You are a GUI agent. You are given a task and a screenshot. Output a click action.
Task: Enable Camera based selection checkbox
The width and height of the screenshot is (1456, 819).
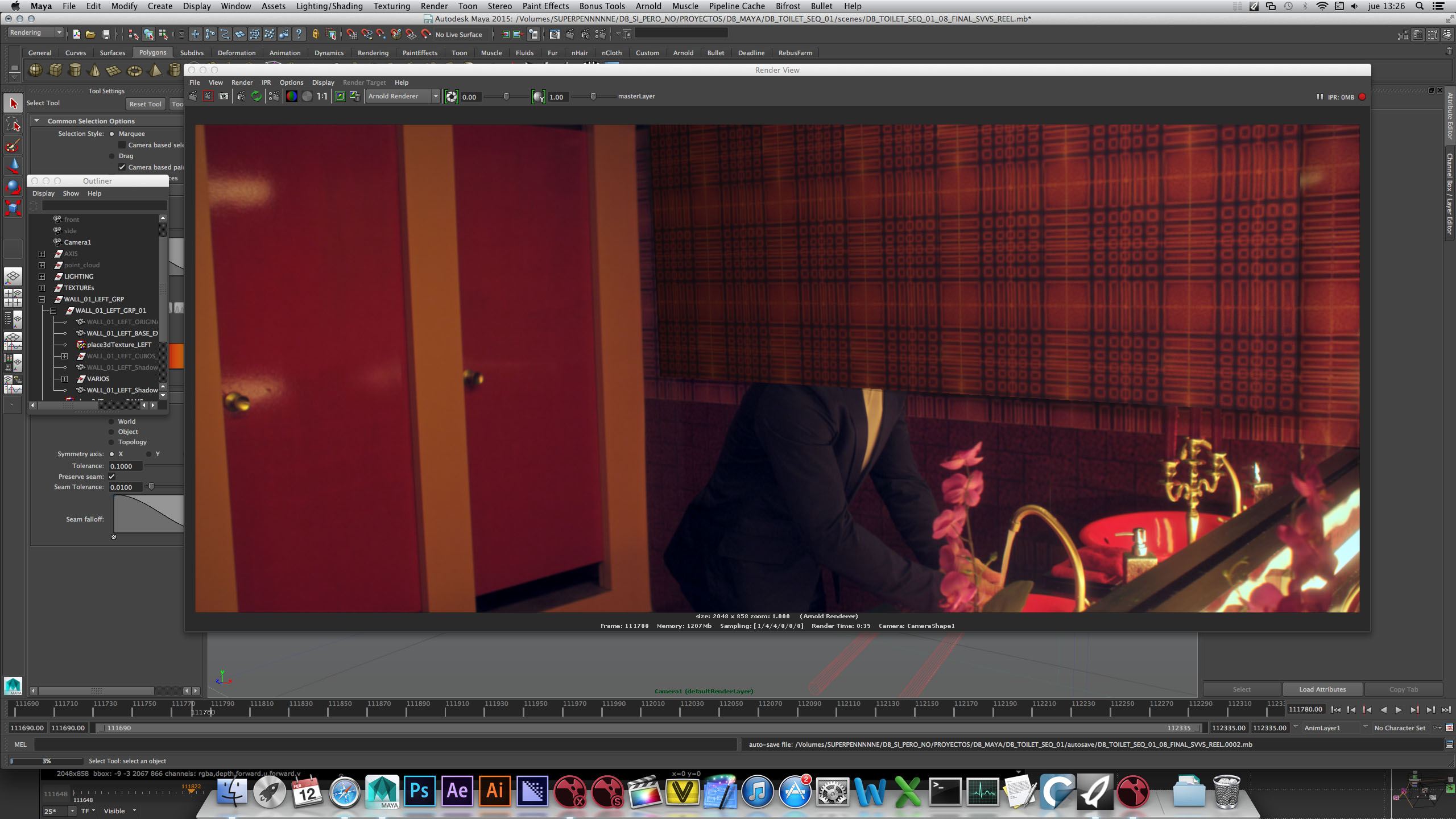(122, 145)
